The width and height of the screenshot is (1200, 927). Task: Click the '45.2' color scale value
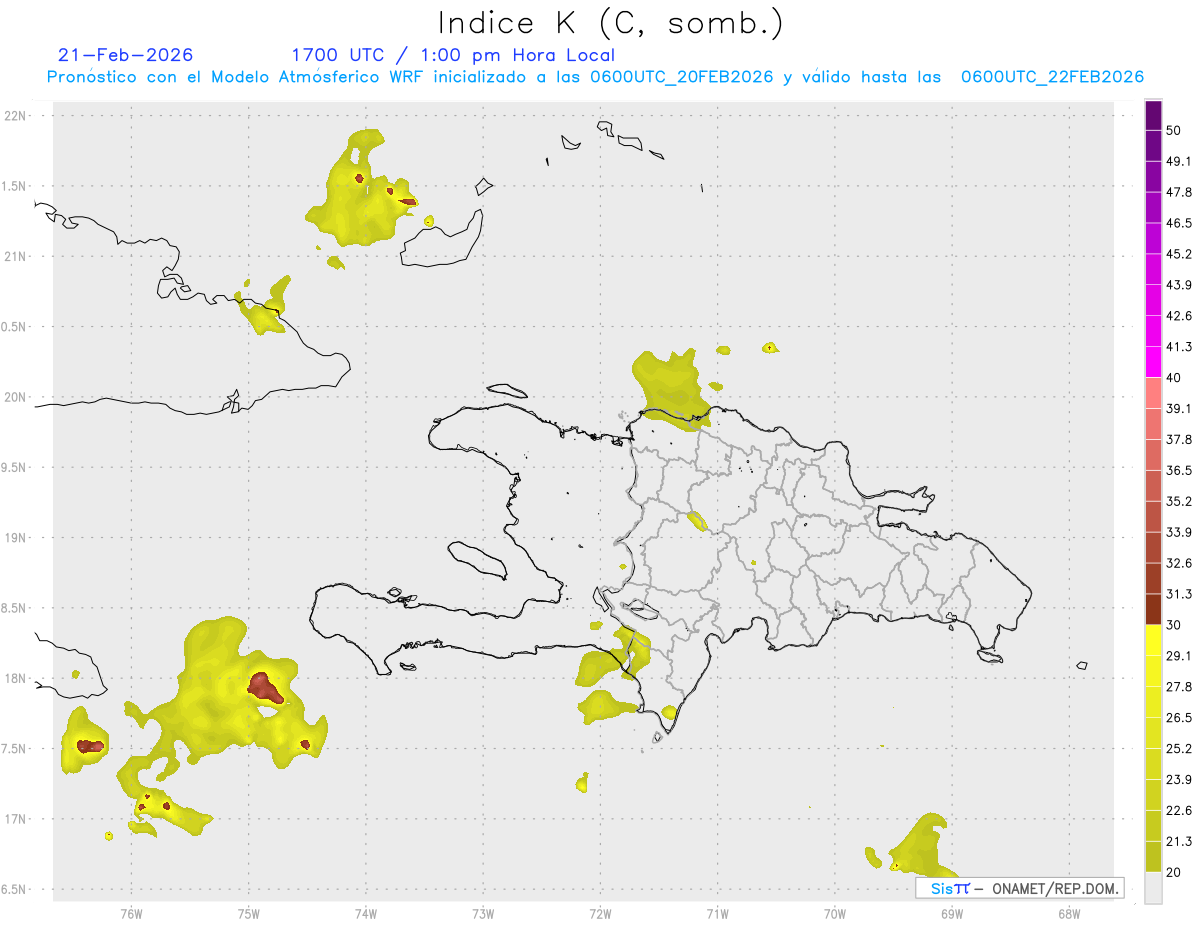point(1178,254)
